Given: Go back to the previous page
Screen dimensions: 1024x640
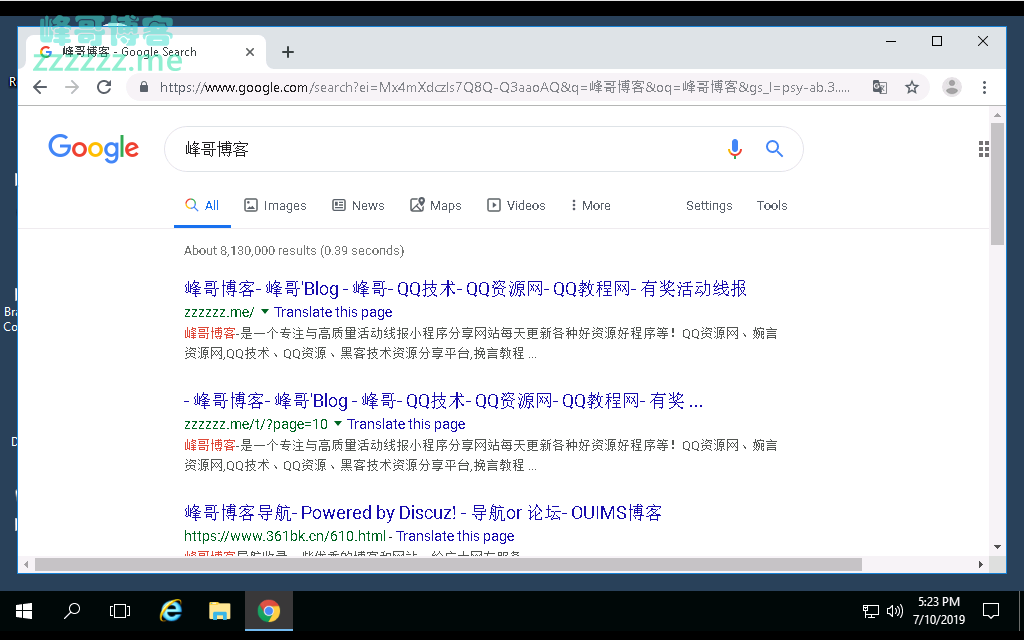Looking at the screenshot, I should [40, 87].
